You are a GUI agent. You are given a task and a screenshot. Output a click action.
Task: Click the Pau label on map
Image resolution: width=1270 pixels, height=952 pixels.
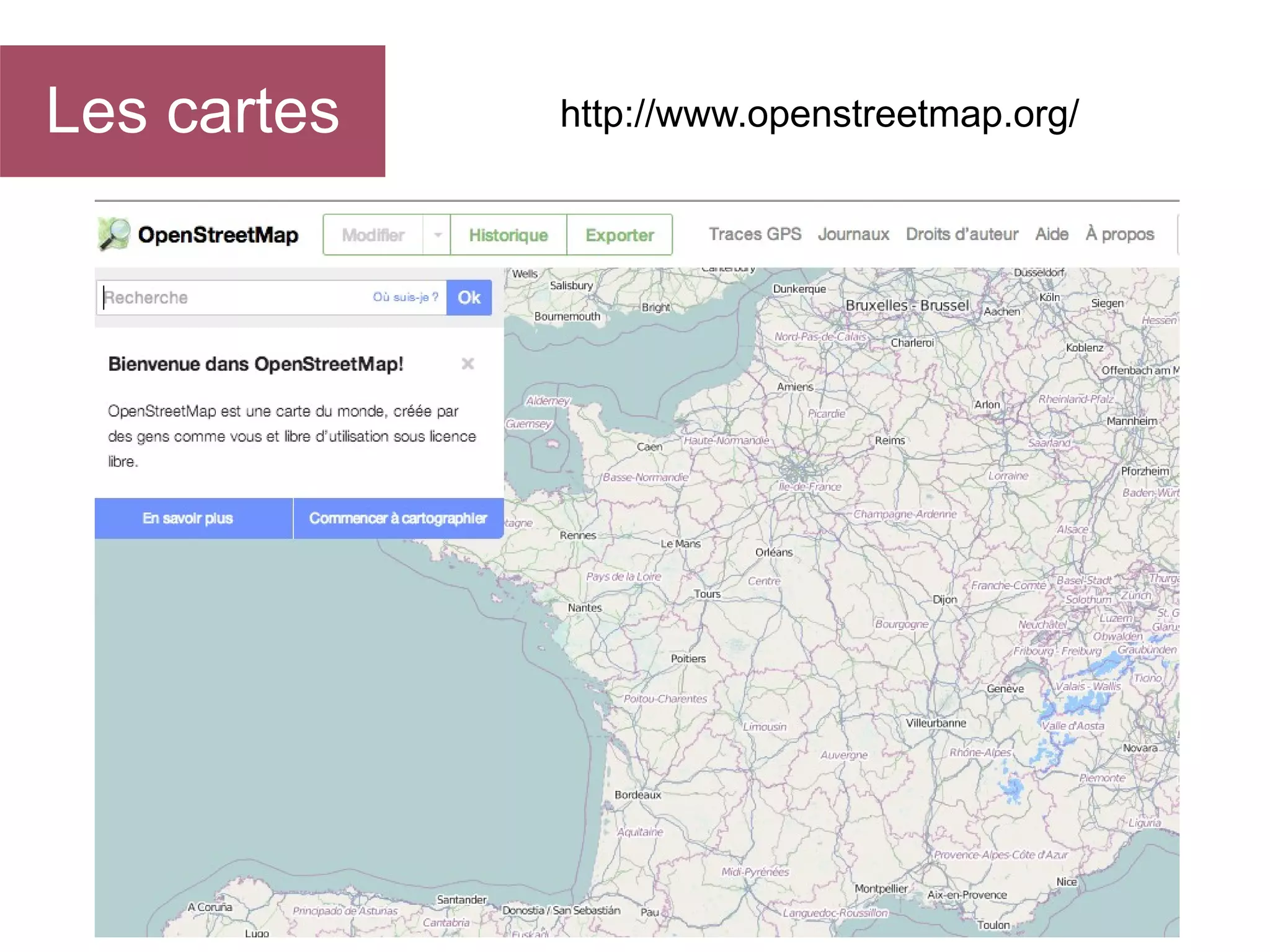[x=649, y=912]
